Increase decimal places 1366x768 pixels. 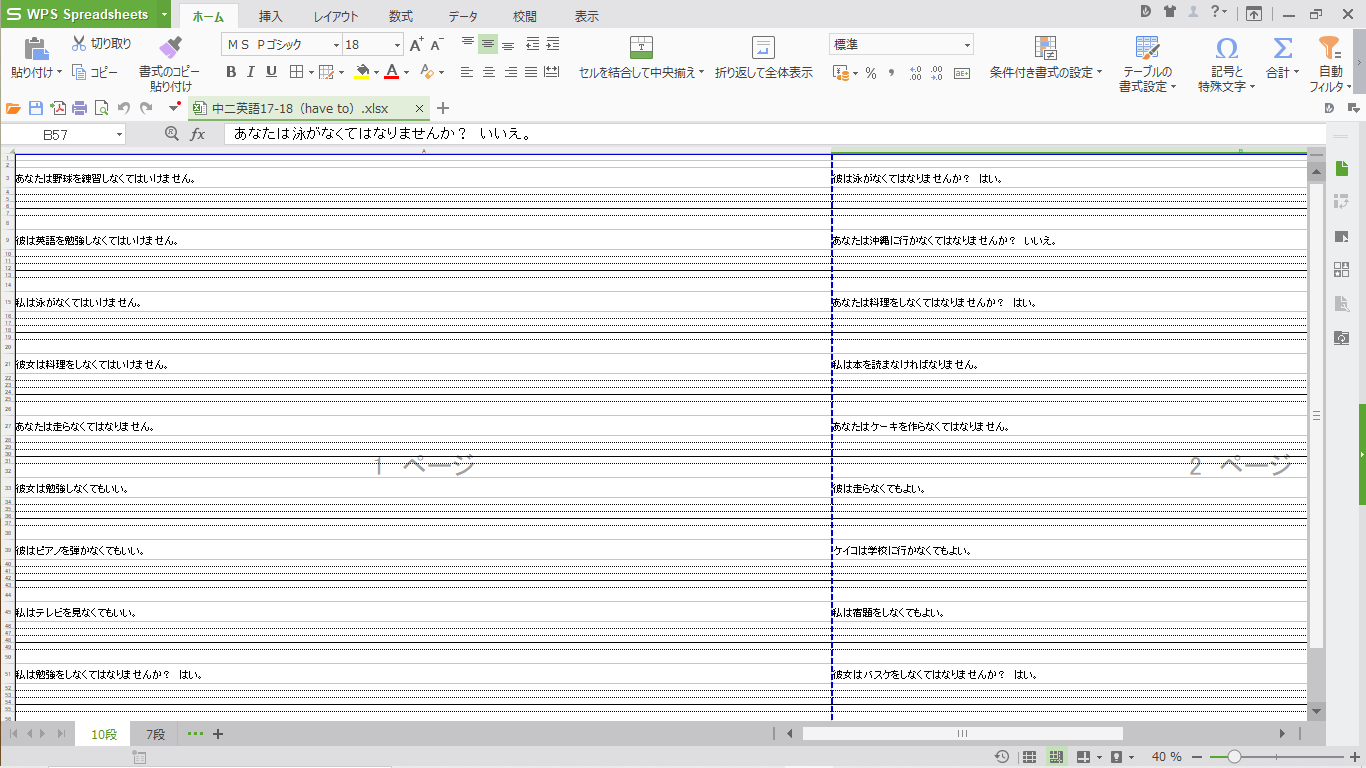(x=916, y=73)
